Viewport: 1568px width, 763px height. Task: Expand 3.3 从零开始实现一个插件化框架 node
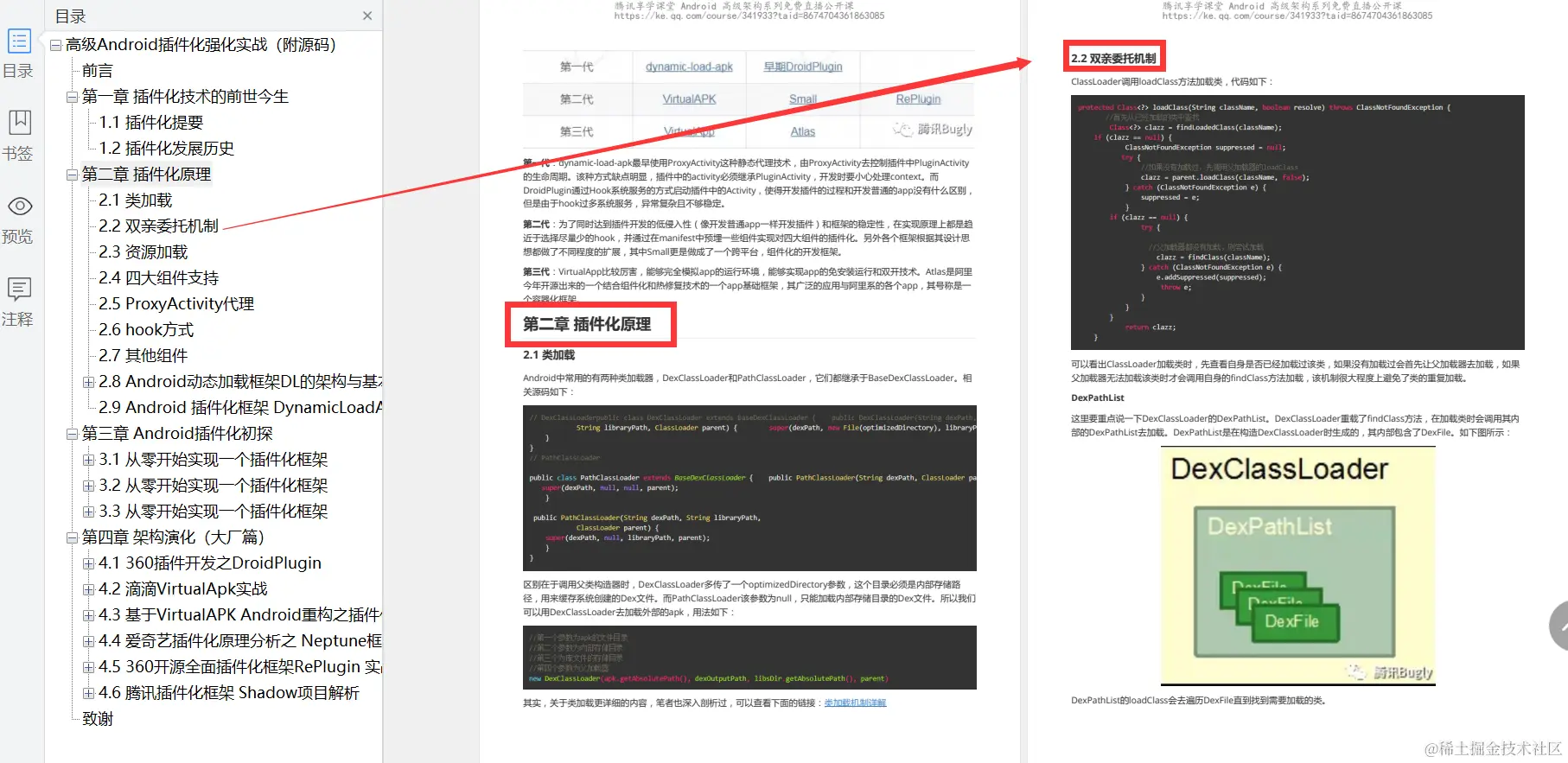coord(88,512)
